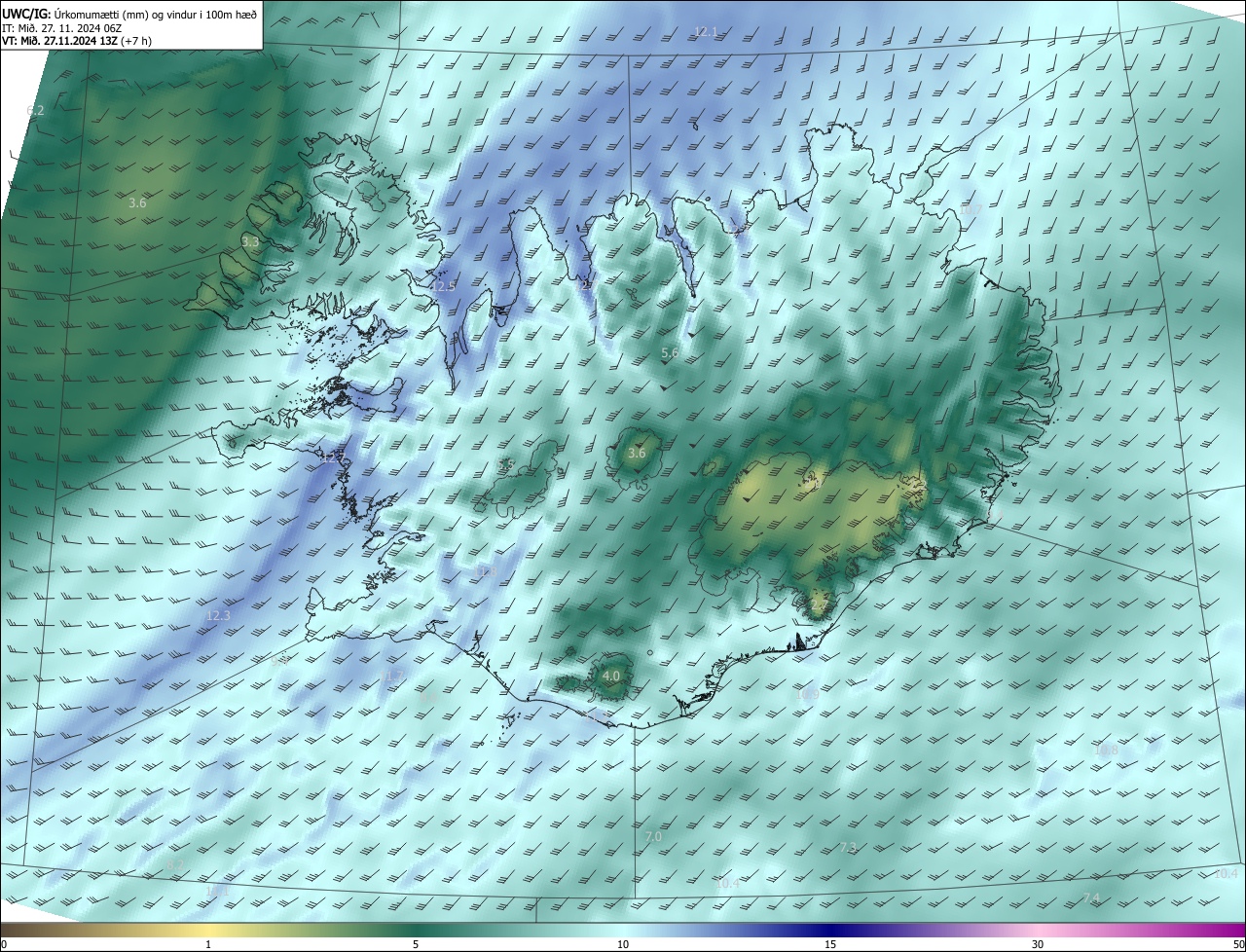
Task: Click the color scale tick labeled 50
Action: click(x=1238, y=945)
